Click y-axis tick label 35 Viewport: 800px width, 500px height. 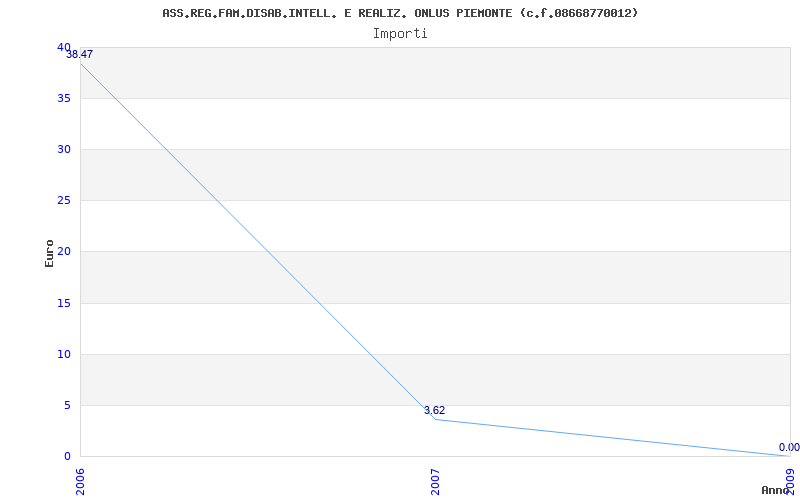tap(64, 98)
